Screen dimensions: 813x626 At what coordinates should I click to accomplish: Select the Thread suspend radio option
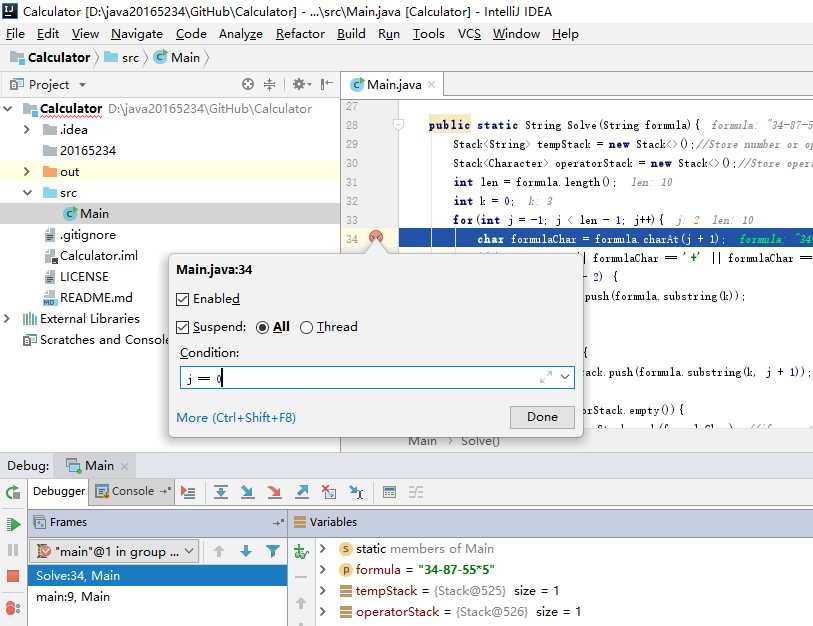[x=306, y=327]
